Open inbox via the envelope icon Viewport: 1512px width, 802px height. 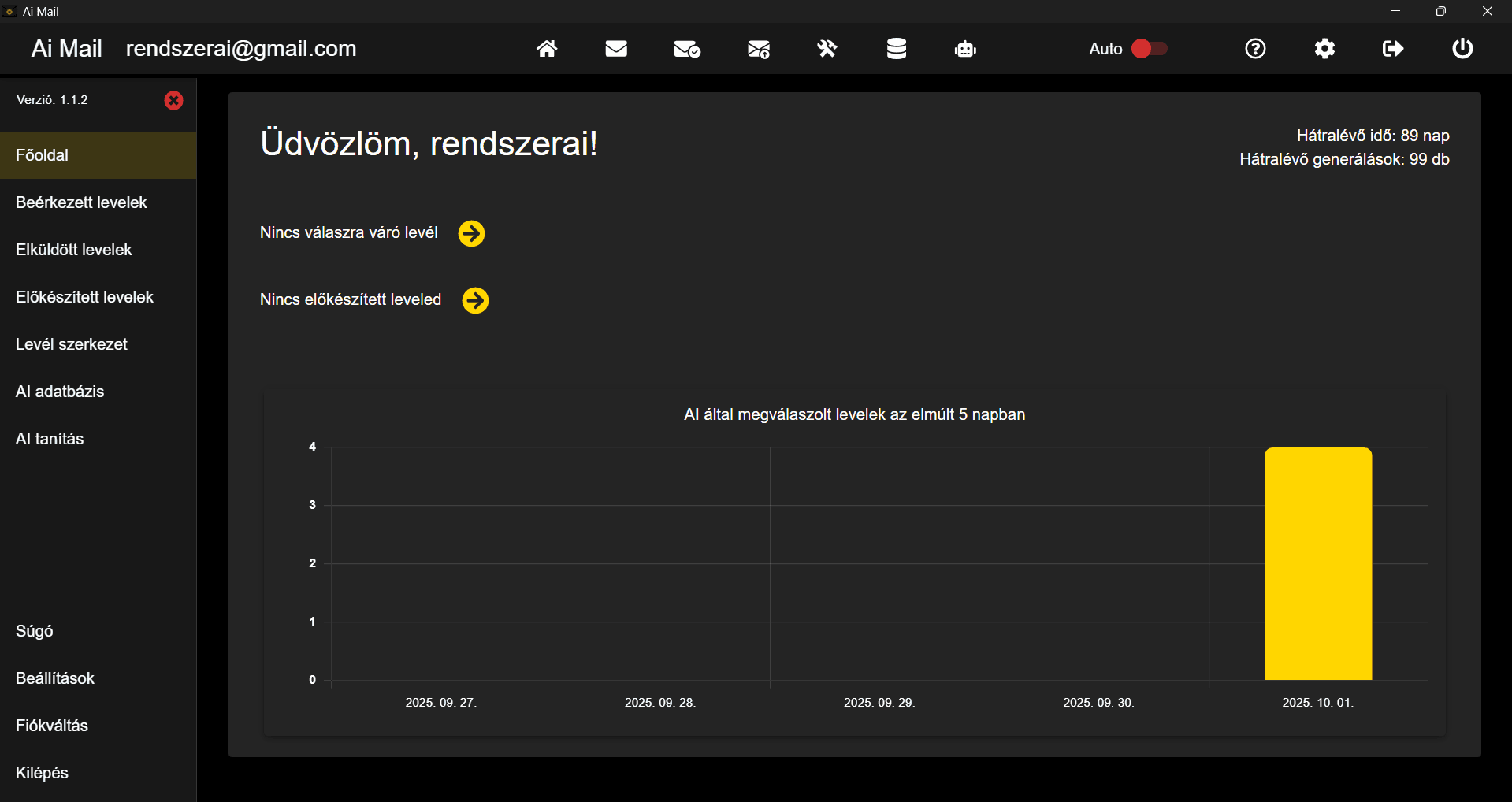[x=616, y=49]
